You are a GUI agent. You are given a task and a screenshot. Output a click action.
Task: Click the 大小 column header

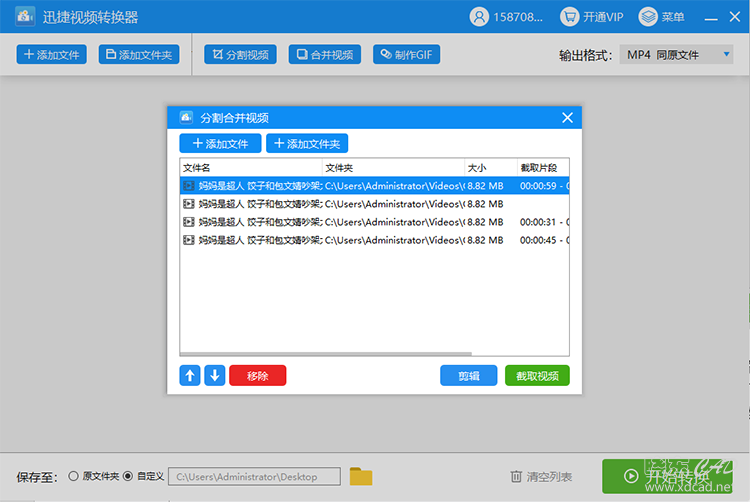(x=491, y=168)
